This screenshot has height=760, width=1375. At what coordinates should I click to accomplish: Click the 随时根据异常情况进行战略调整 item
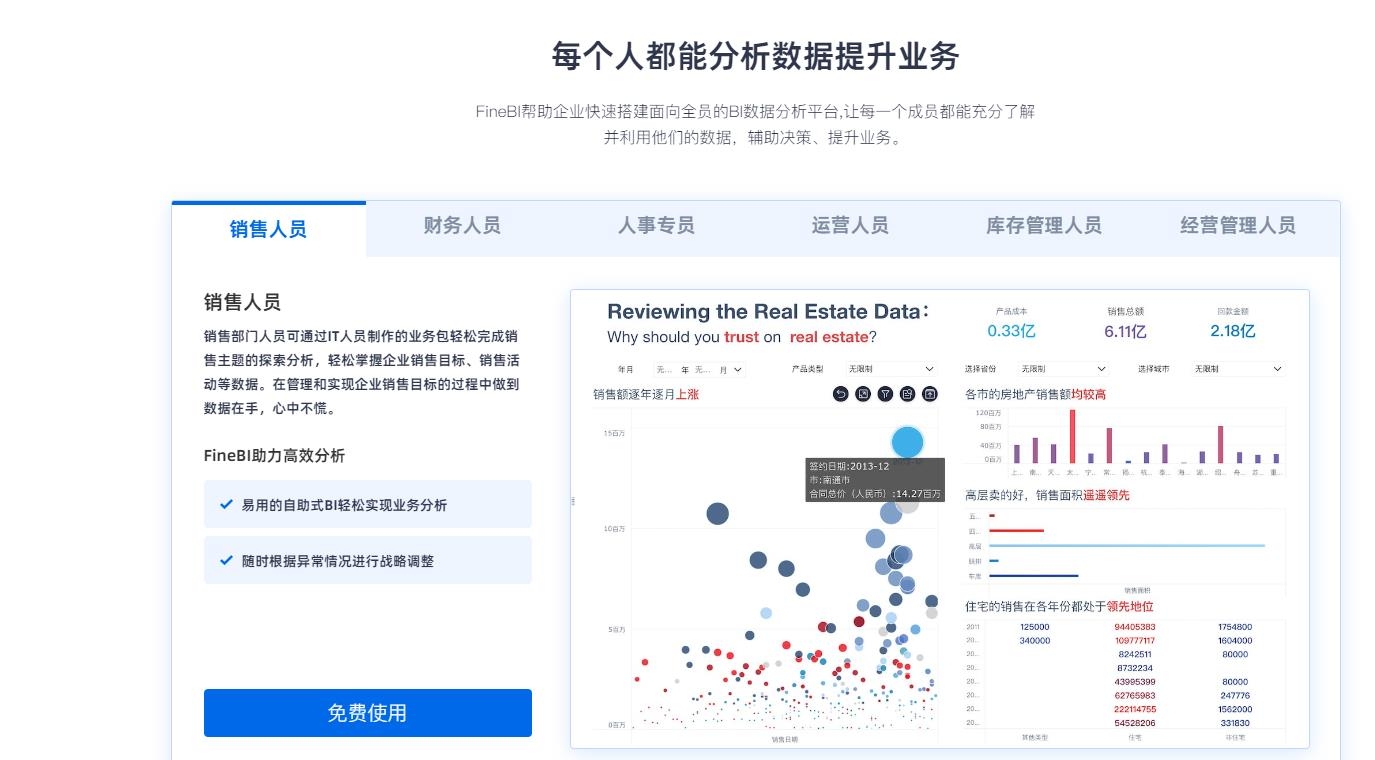coord(368,561)
